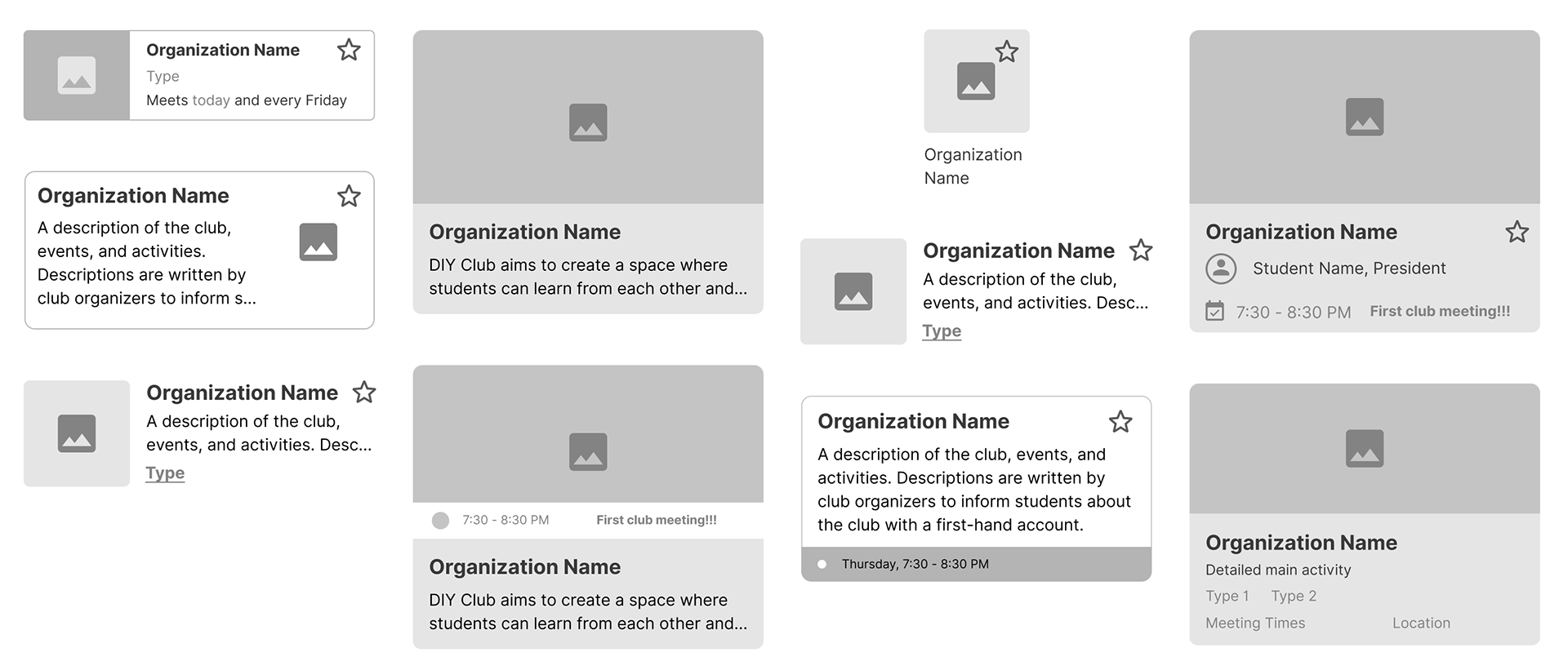Open the large image above 'Detailed main activity'

click(1365, 448)
